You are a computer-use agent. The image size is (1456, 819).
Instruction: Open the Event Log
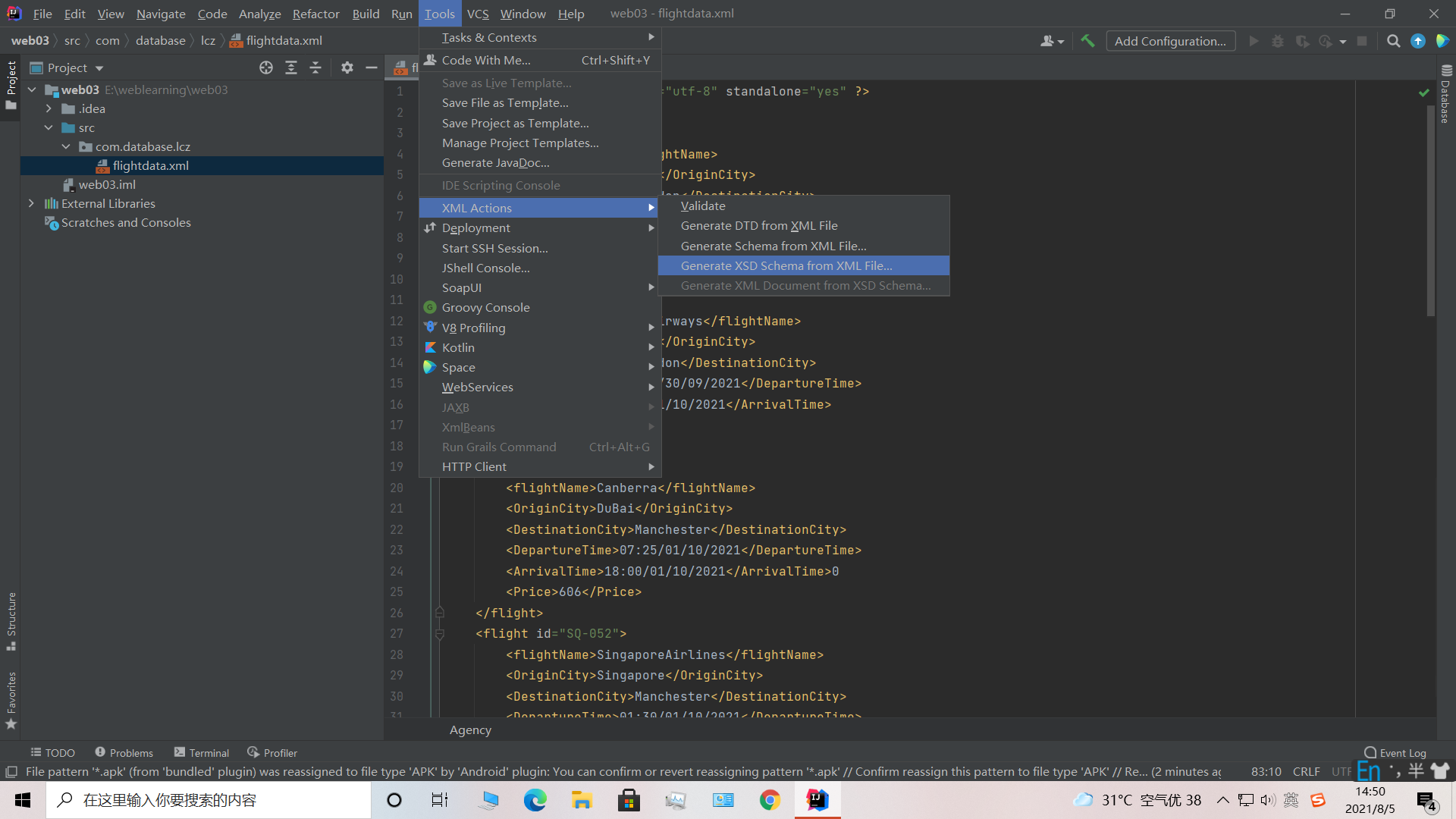[x=1395, y=752]
